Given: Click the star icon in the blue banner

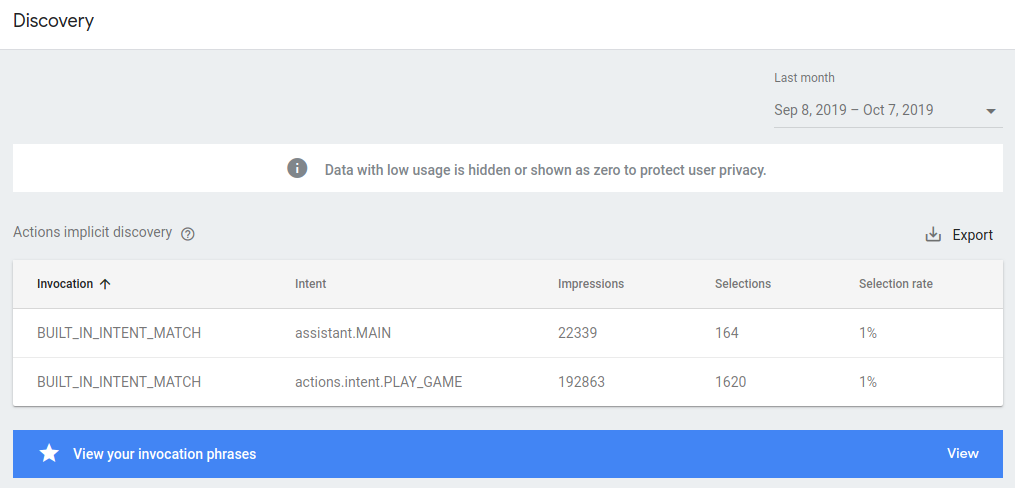Looking at the screenshot, I should (49, 454).
